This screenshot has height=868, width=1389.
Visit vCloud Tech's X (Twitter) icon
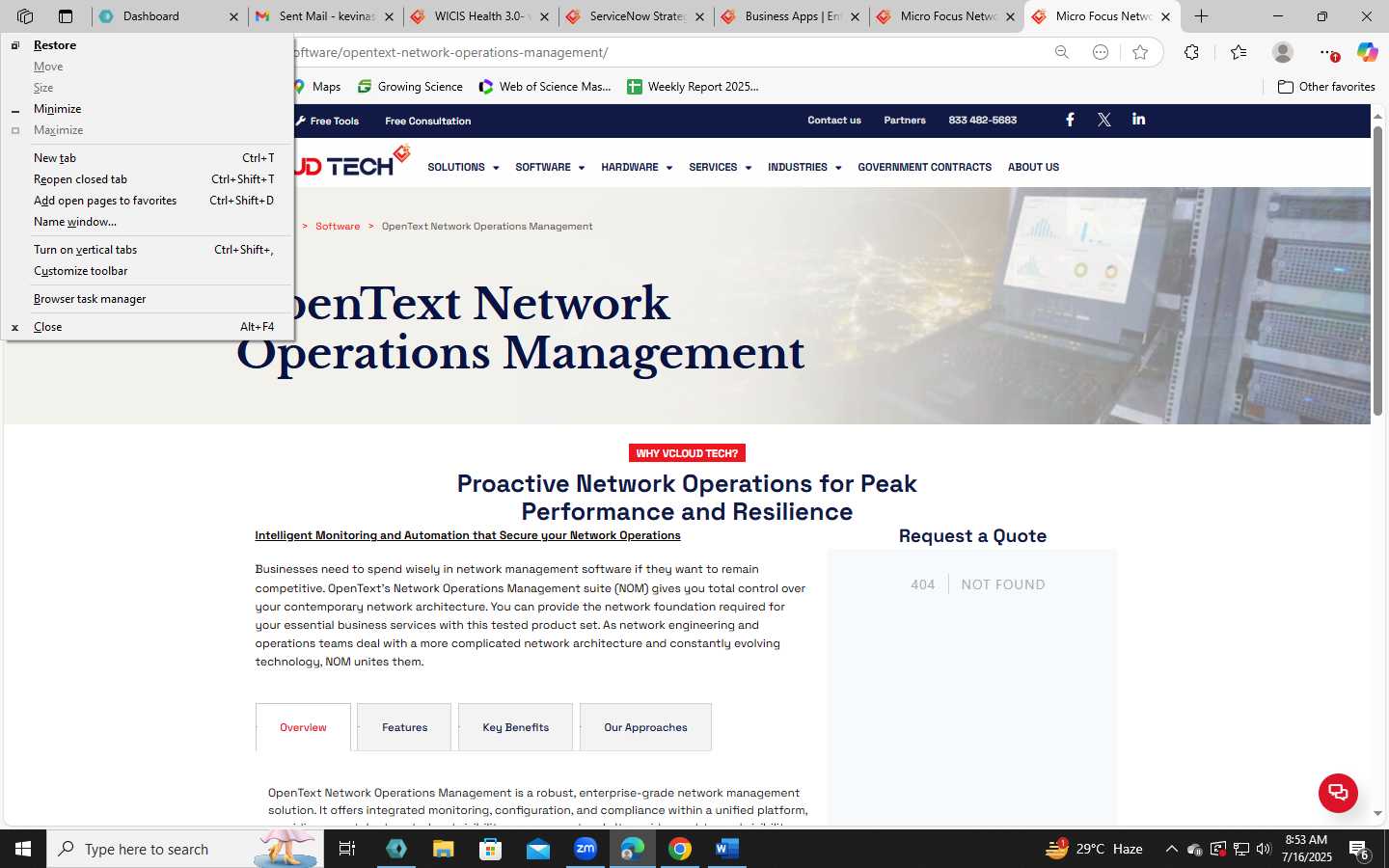click(x=1104, y=120)
